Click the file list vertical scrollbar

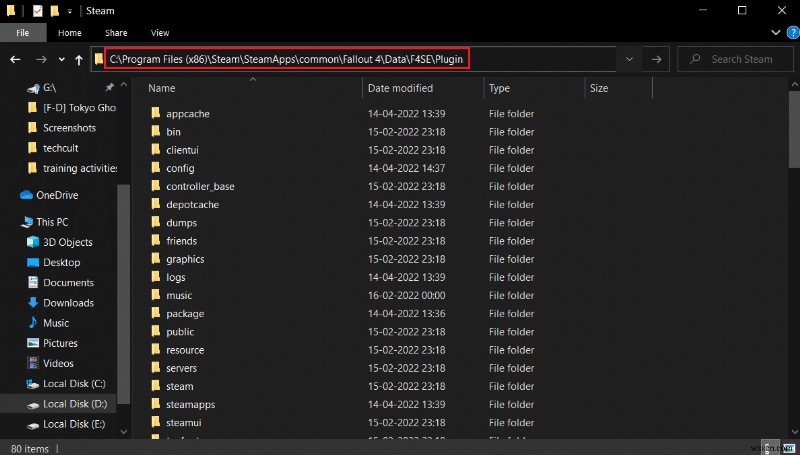click(794, 130)
